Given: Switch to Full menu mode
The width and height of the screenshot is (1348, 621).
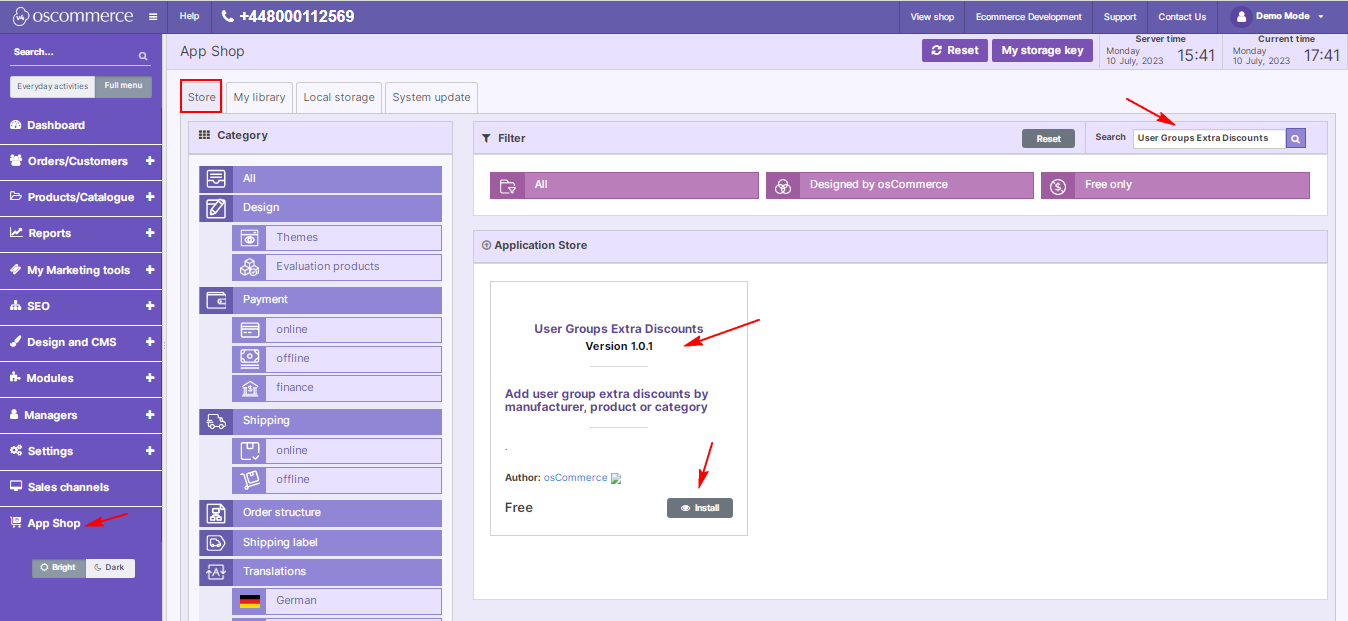Looking at the screenshot, I should coord(124,86).
